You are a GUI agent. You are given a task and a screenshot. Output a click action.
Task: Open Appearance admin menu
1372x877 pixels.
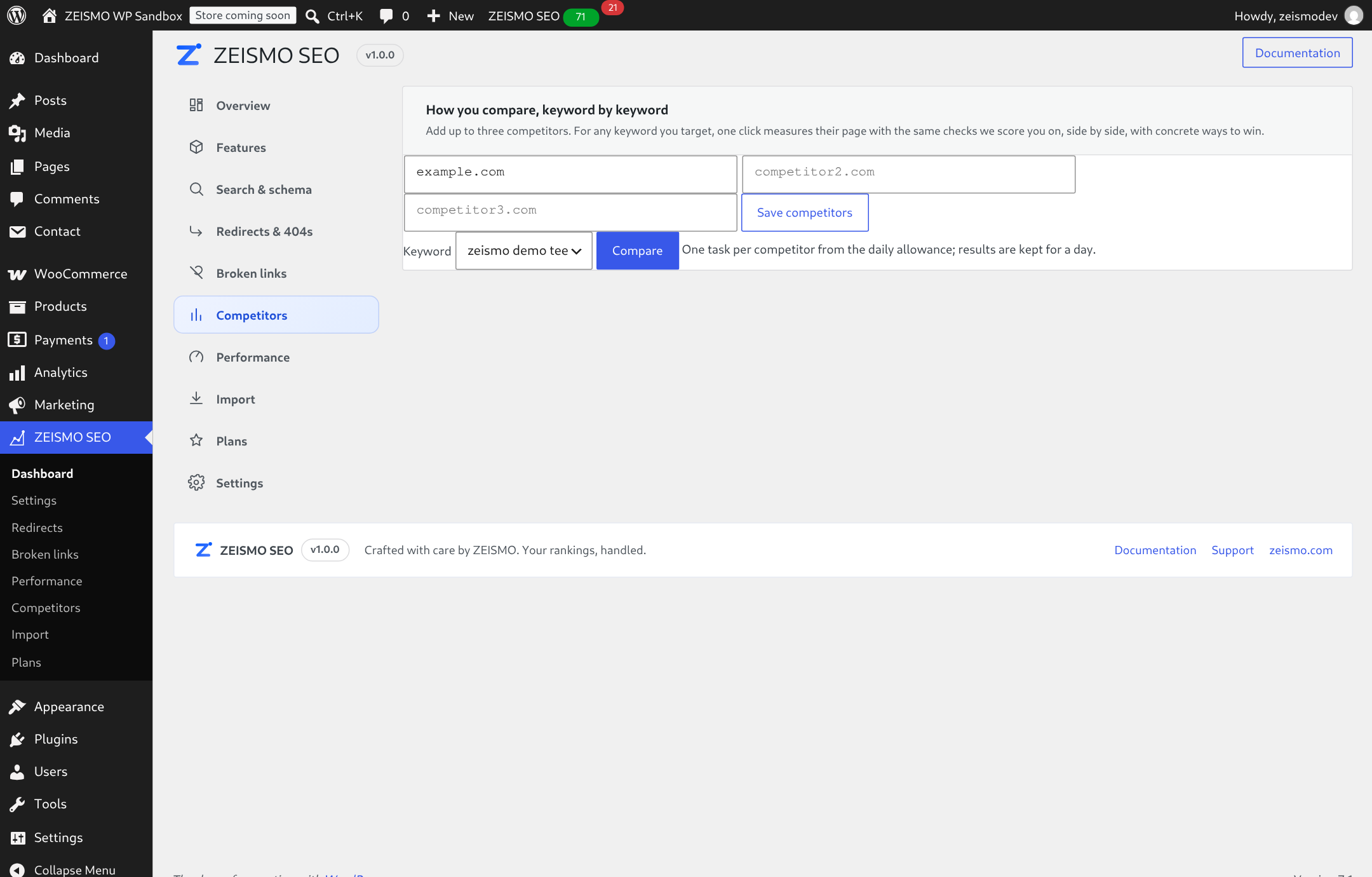pyautogui.click(x=76, y=707)
